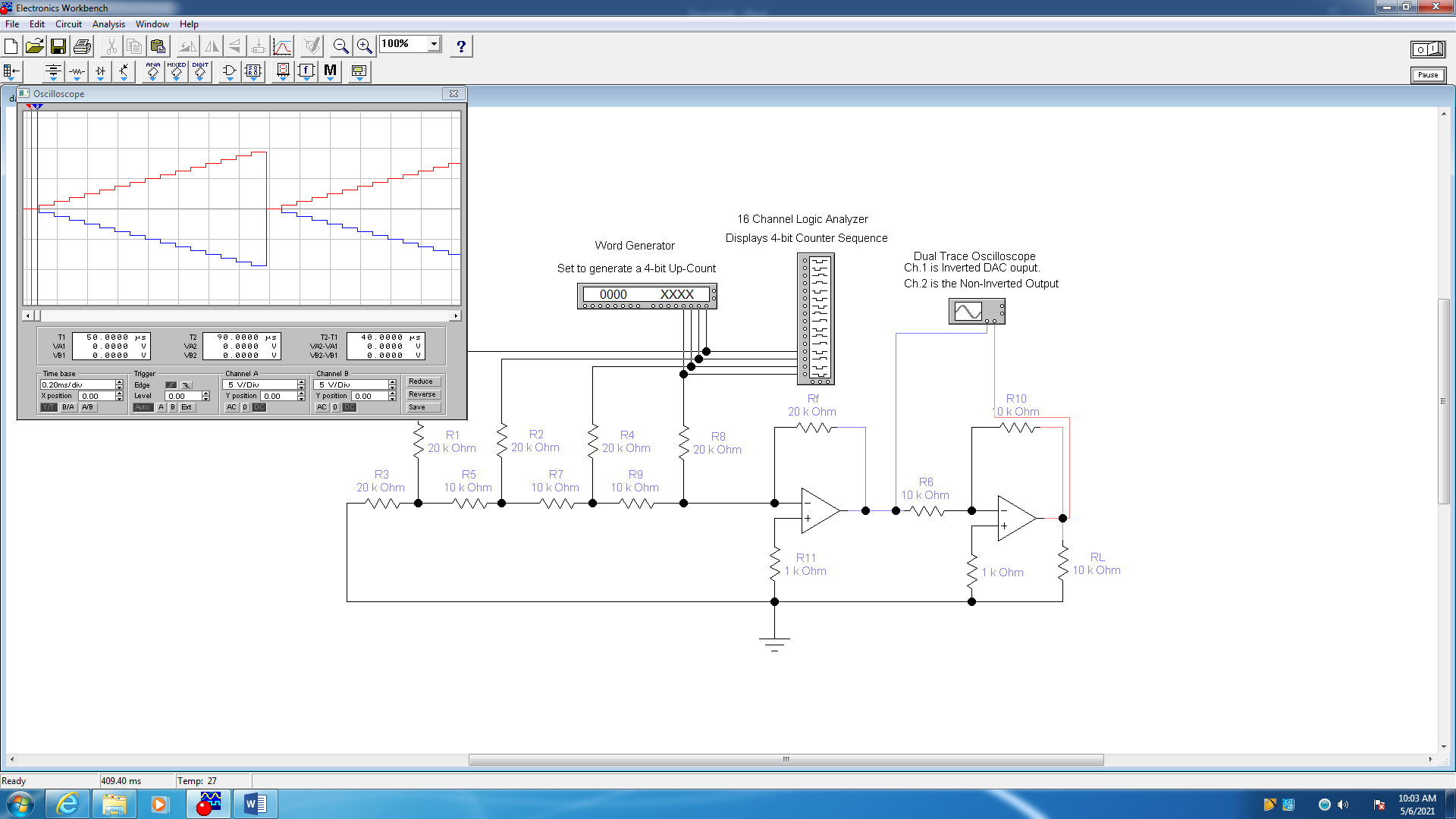Increase Channel B volts per division
This screenshot has width=1456, height=819.
[392, 383]
